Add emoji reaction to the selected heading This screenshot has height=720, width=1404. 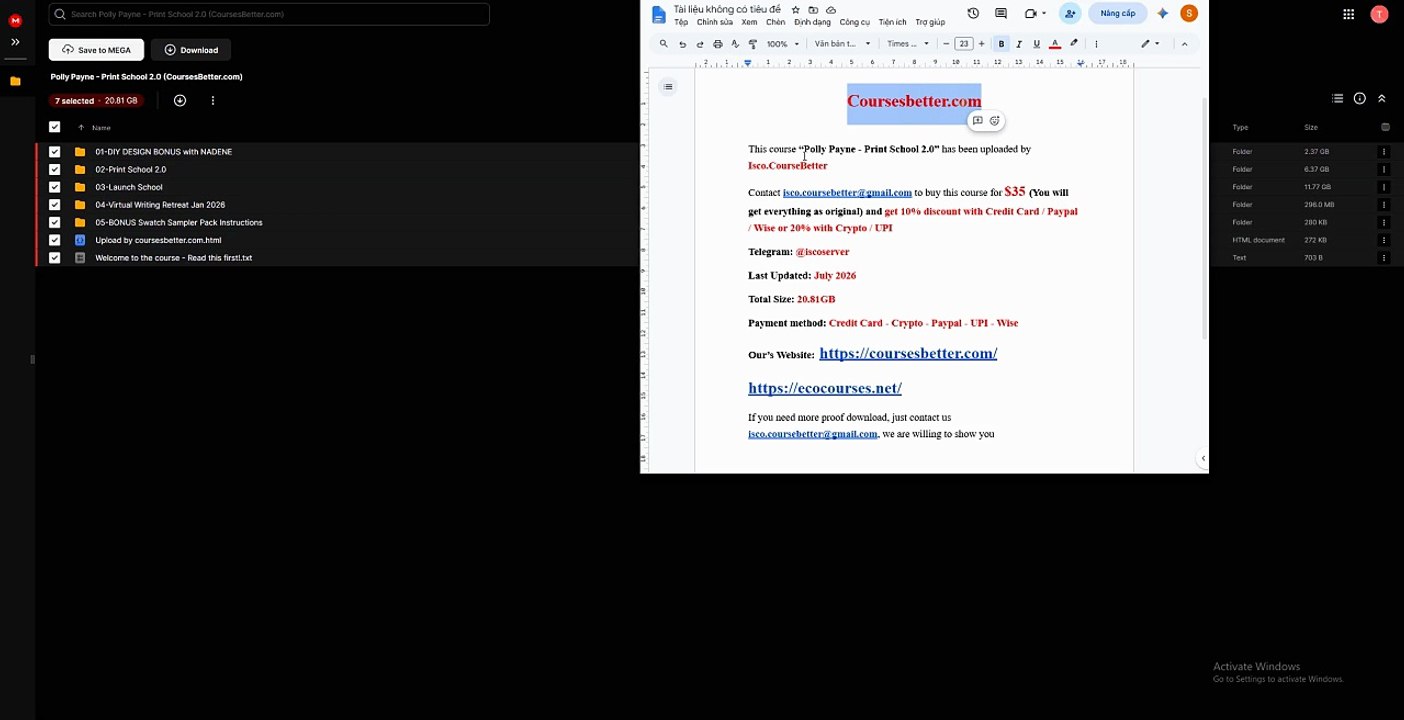coord(994,121)
